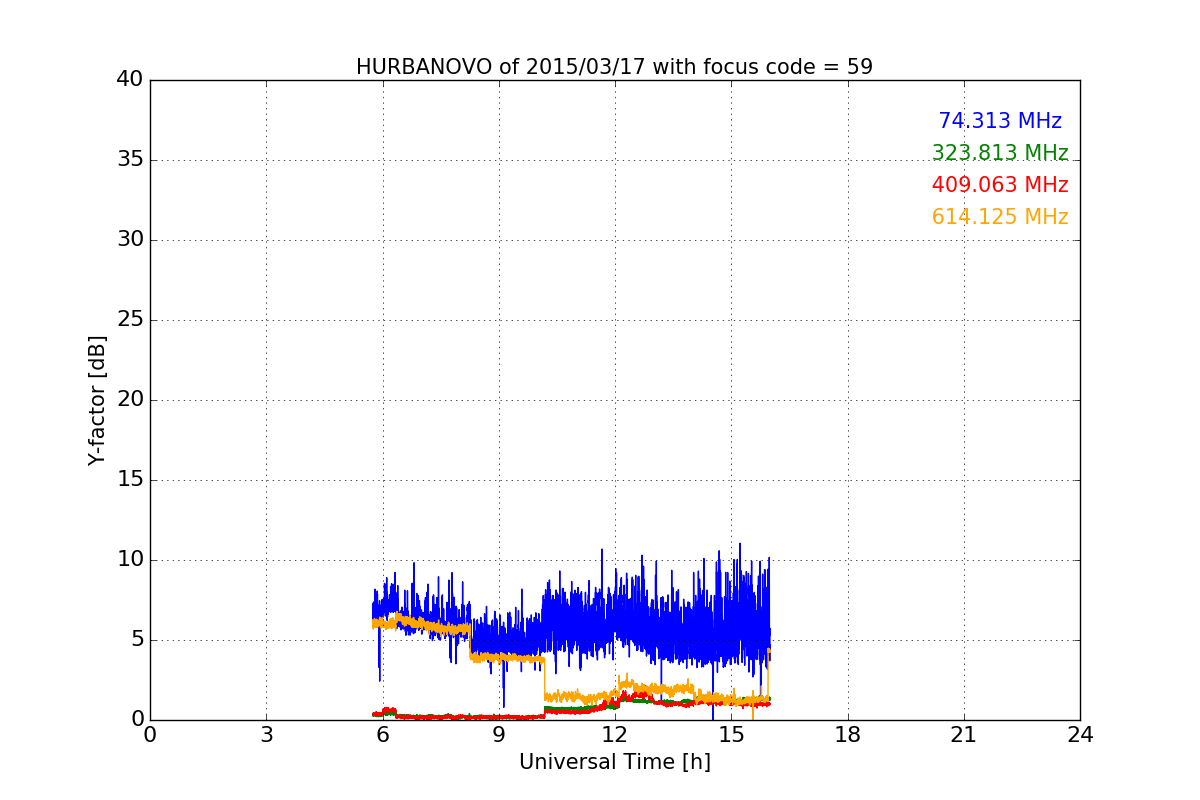
Task: Click x-axis tick label '18'
Action: click(x=848, y=735)
